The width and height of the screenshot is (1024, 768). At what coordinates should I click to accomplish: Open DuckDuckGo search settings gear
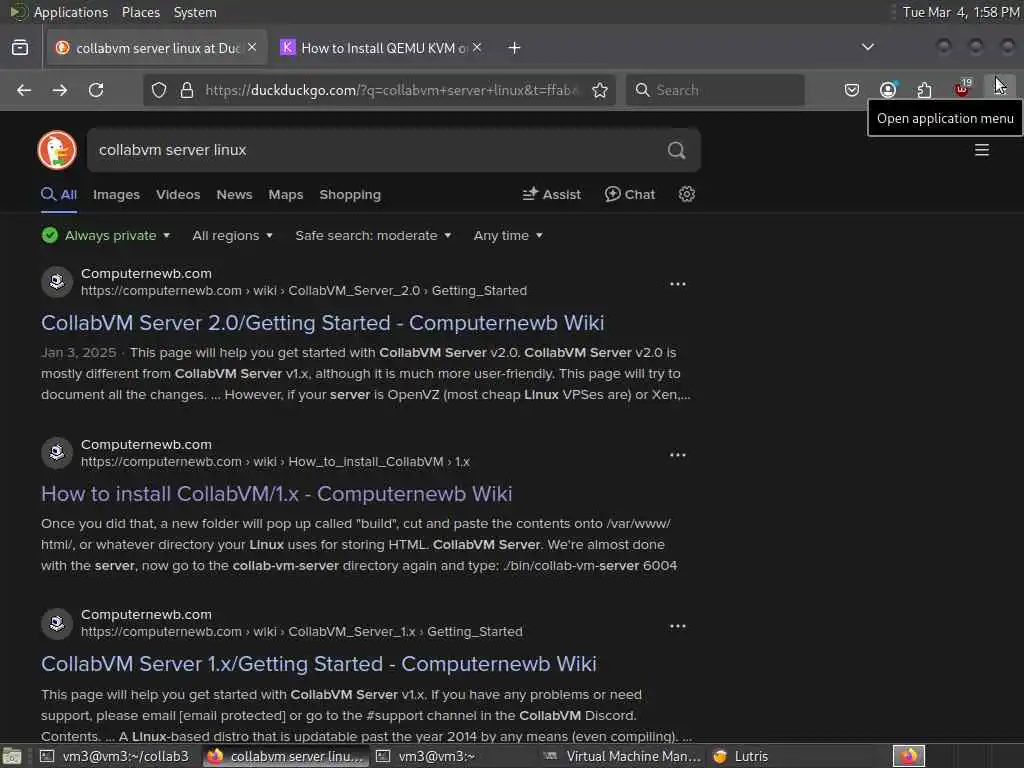coord(686,194)
